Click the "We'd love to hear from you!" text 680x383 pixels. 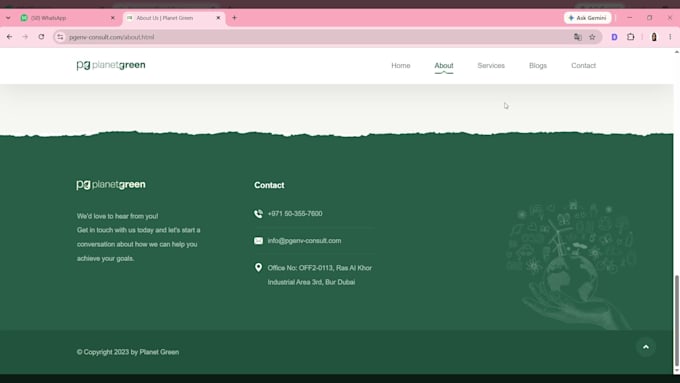(x=118, y=216)
